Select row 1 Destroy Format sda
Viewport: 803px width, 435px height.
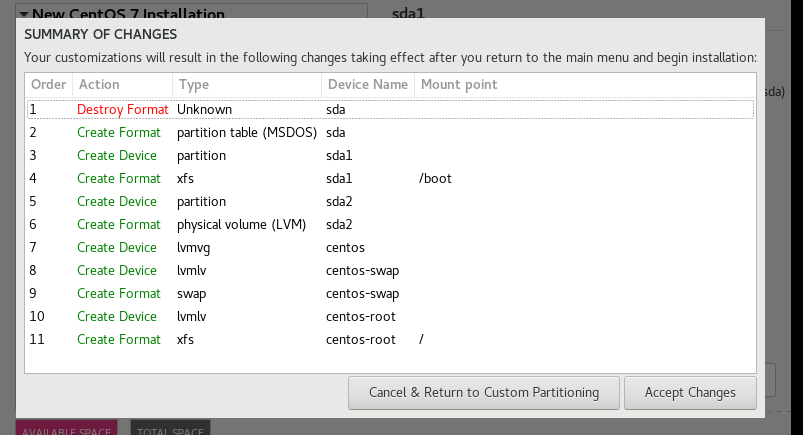point(388,109)
